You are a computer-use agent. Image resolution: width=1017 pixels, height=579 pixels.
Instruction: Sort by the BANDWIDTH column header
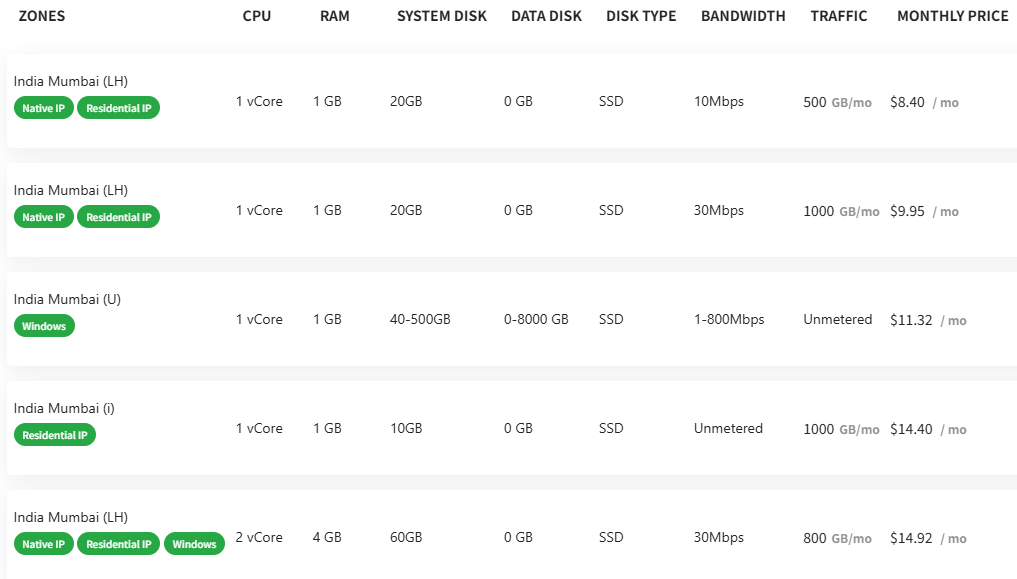(x=743, y=16)
